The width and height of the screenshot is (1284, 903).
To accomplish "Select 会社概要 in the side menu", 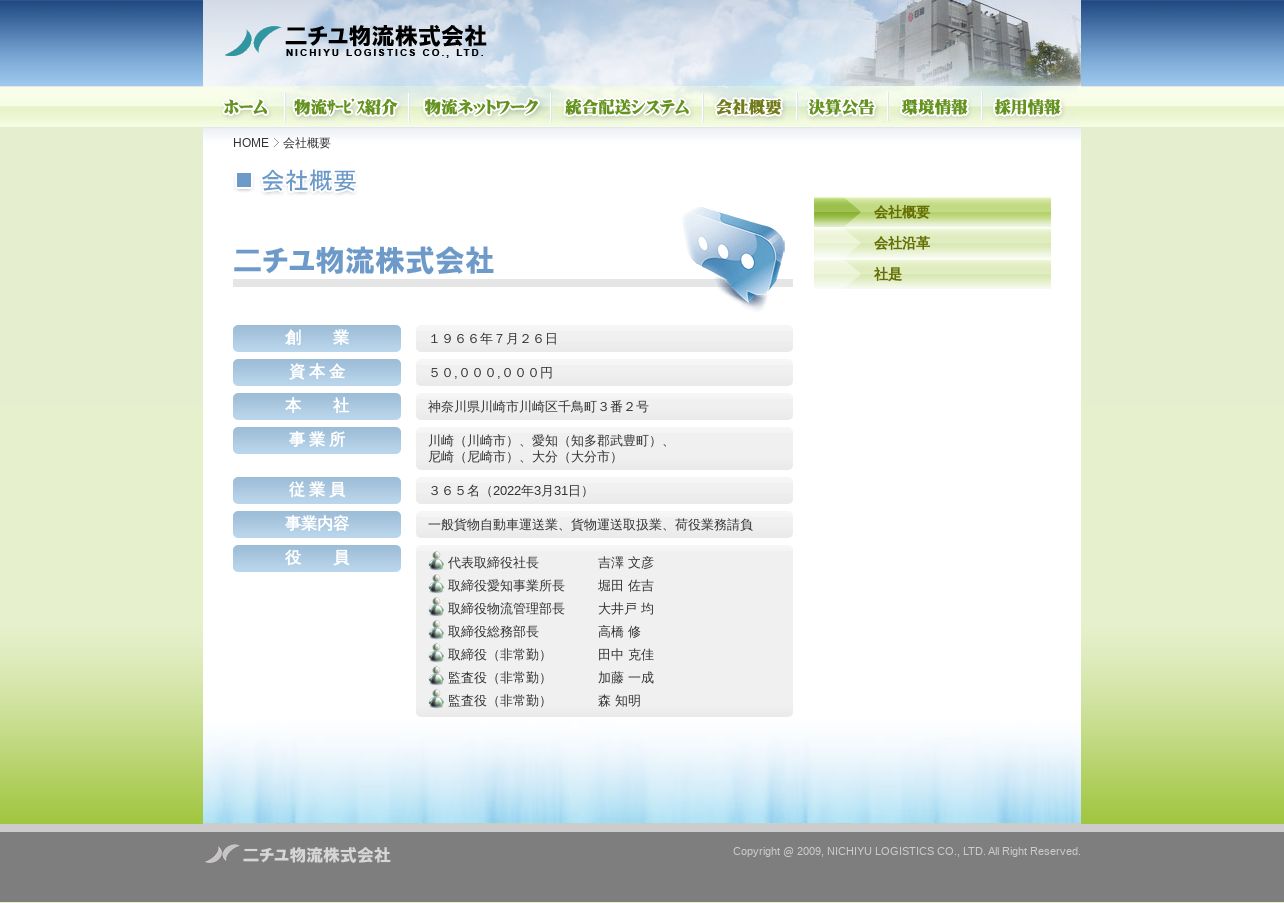I will [932, 212].
